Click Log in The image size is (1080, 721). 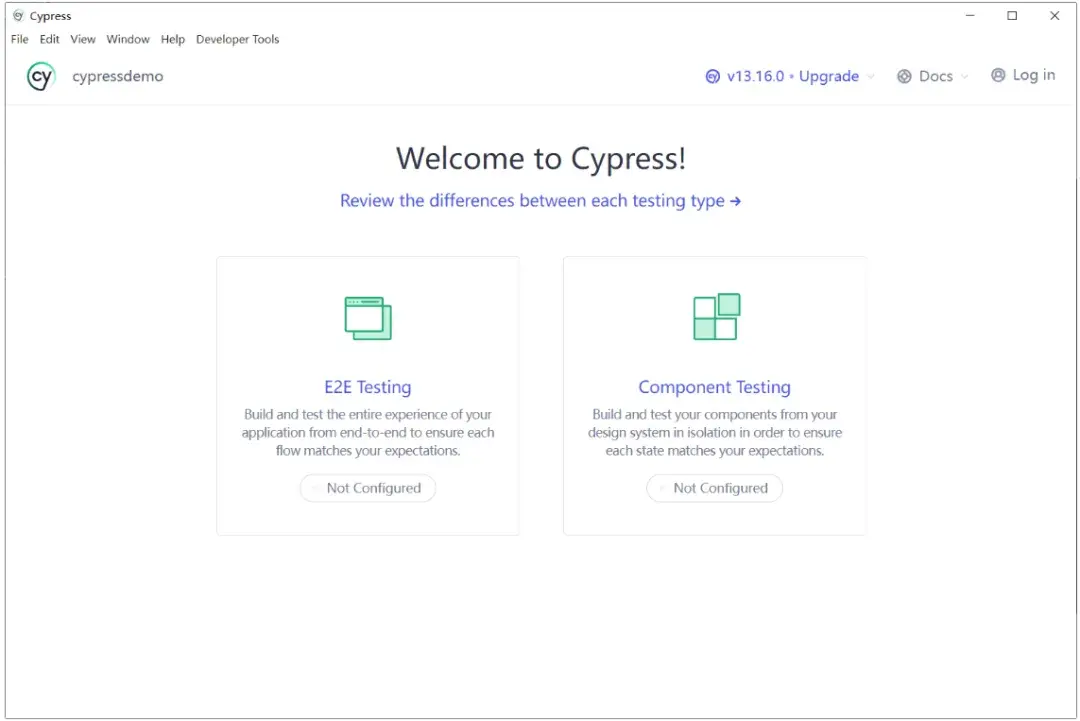tap(1033, 75)
